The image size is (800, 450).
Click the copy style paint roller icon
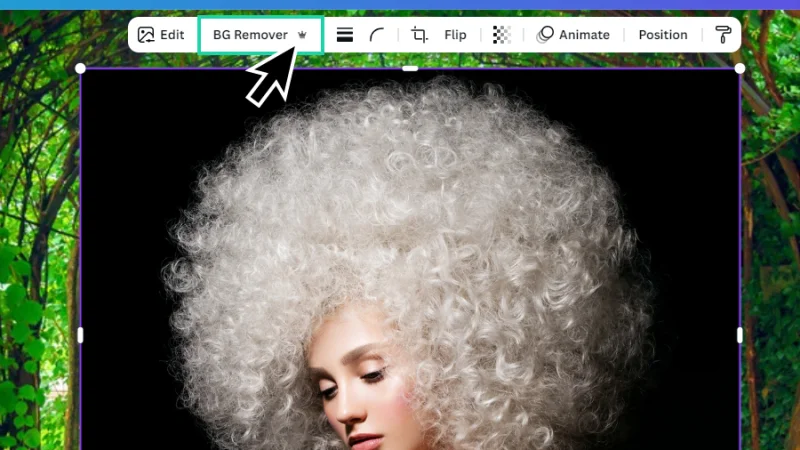tap(723, 35)
